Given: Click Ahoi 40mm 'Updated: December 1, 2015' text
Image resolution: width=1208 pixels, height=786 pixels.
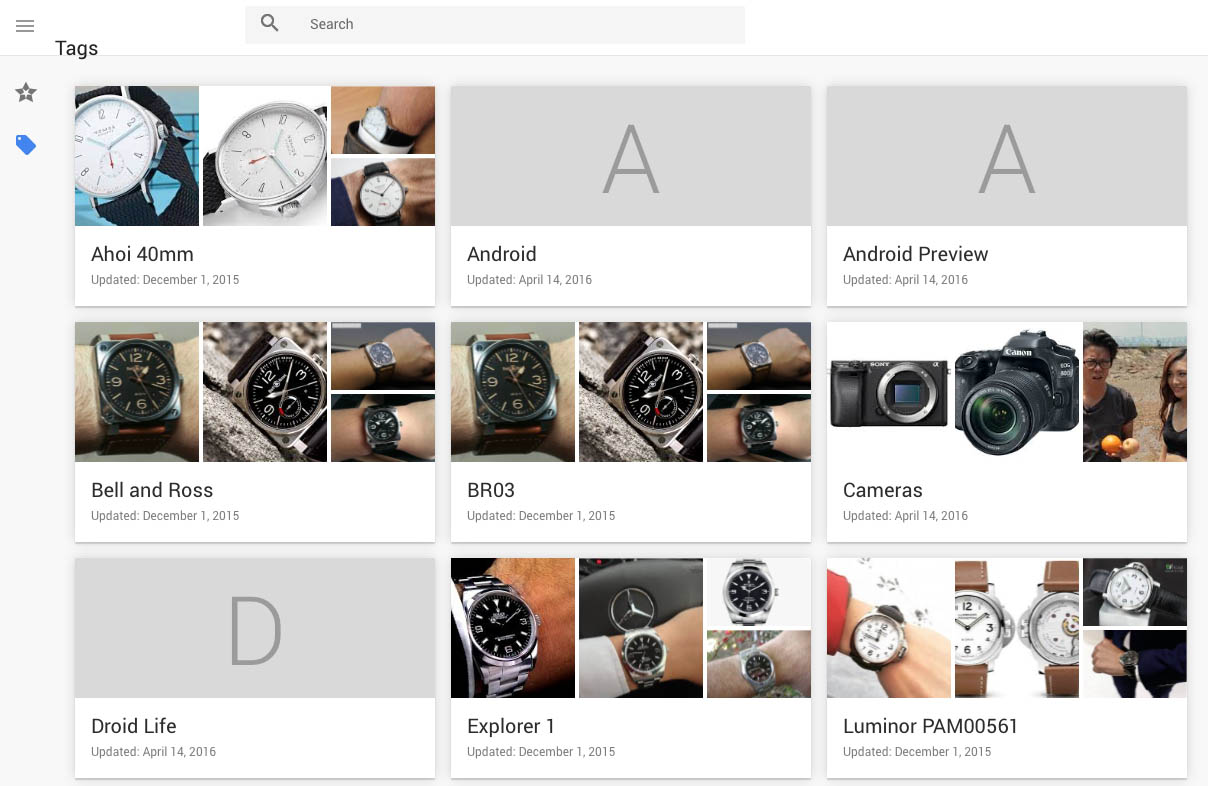Looking at the screenshot, I should pyautogui.click(x=165, y=280).
